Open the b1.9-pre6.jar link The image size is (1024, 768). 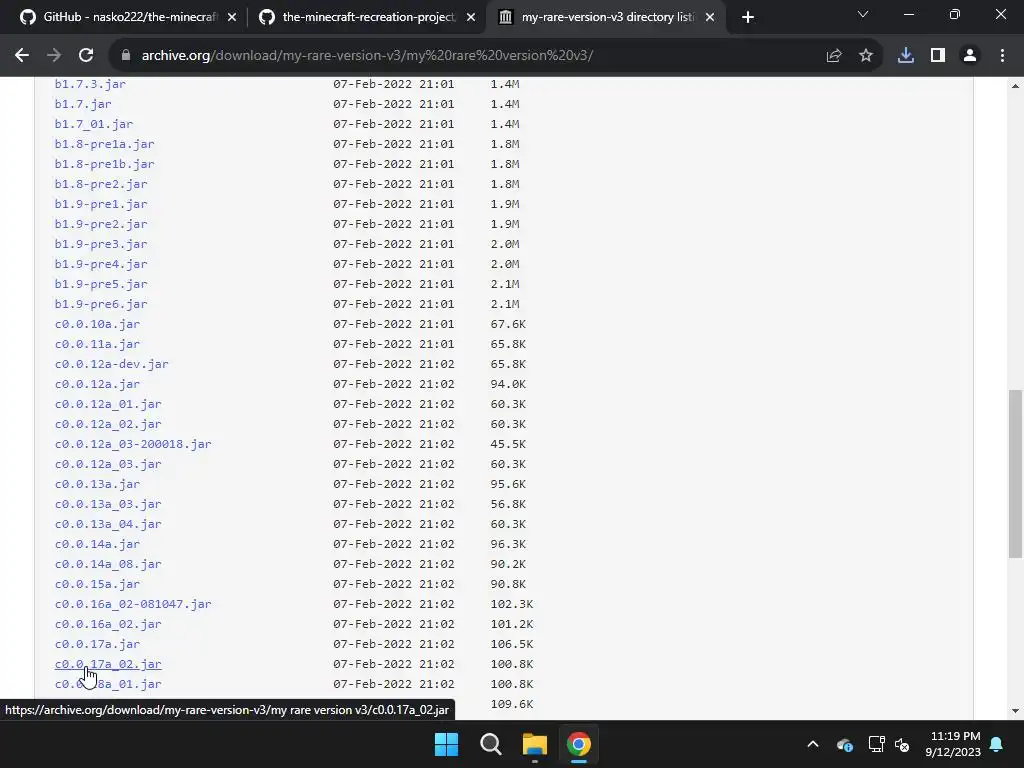point(101,304)
